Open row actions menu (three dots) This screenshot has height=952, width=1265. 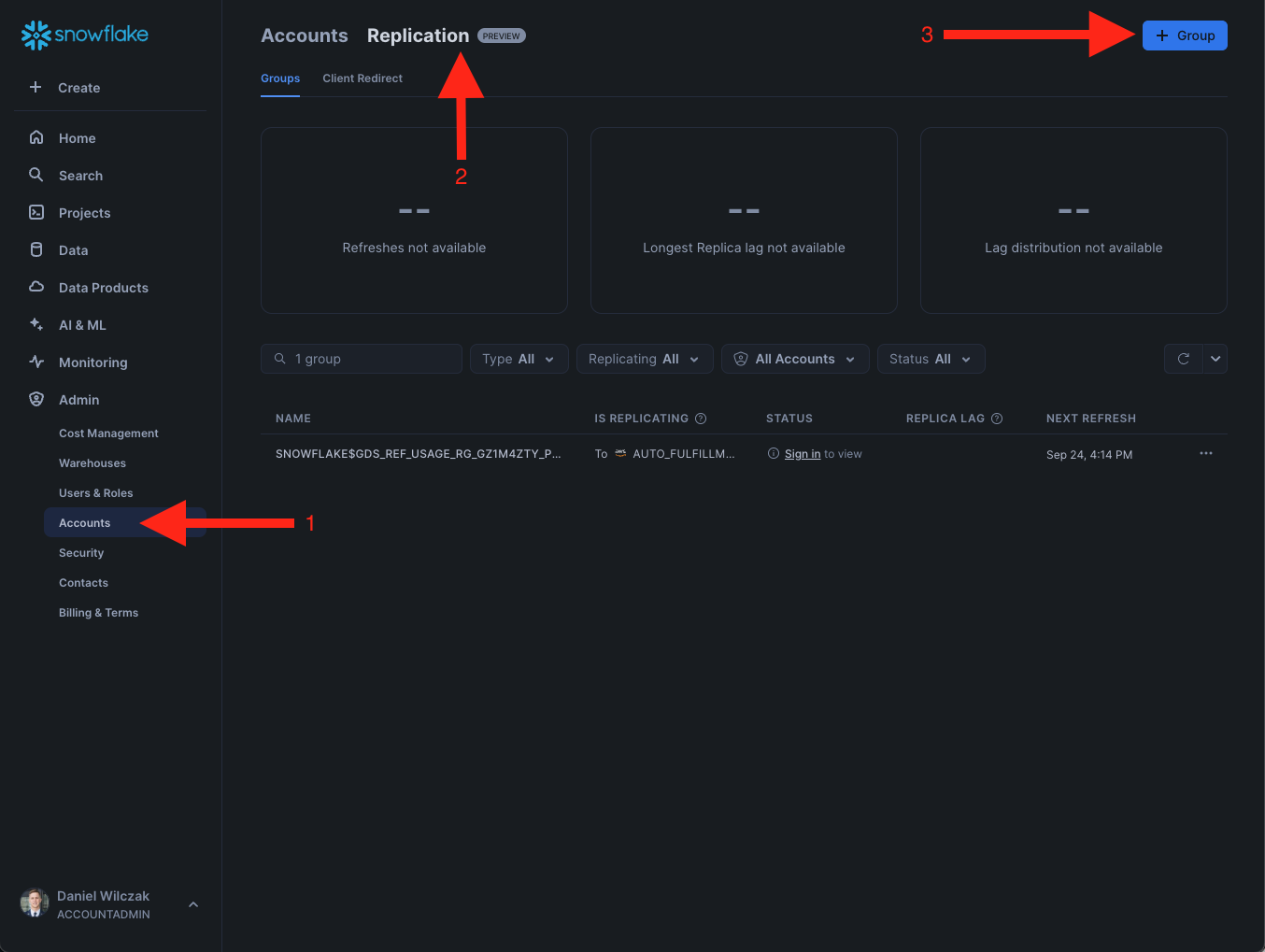[x=1206, y=454]
